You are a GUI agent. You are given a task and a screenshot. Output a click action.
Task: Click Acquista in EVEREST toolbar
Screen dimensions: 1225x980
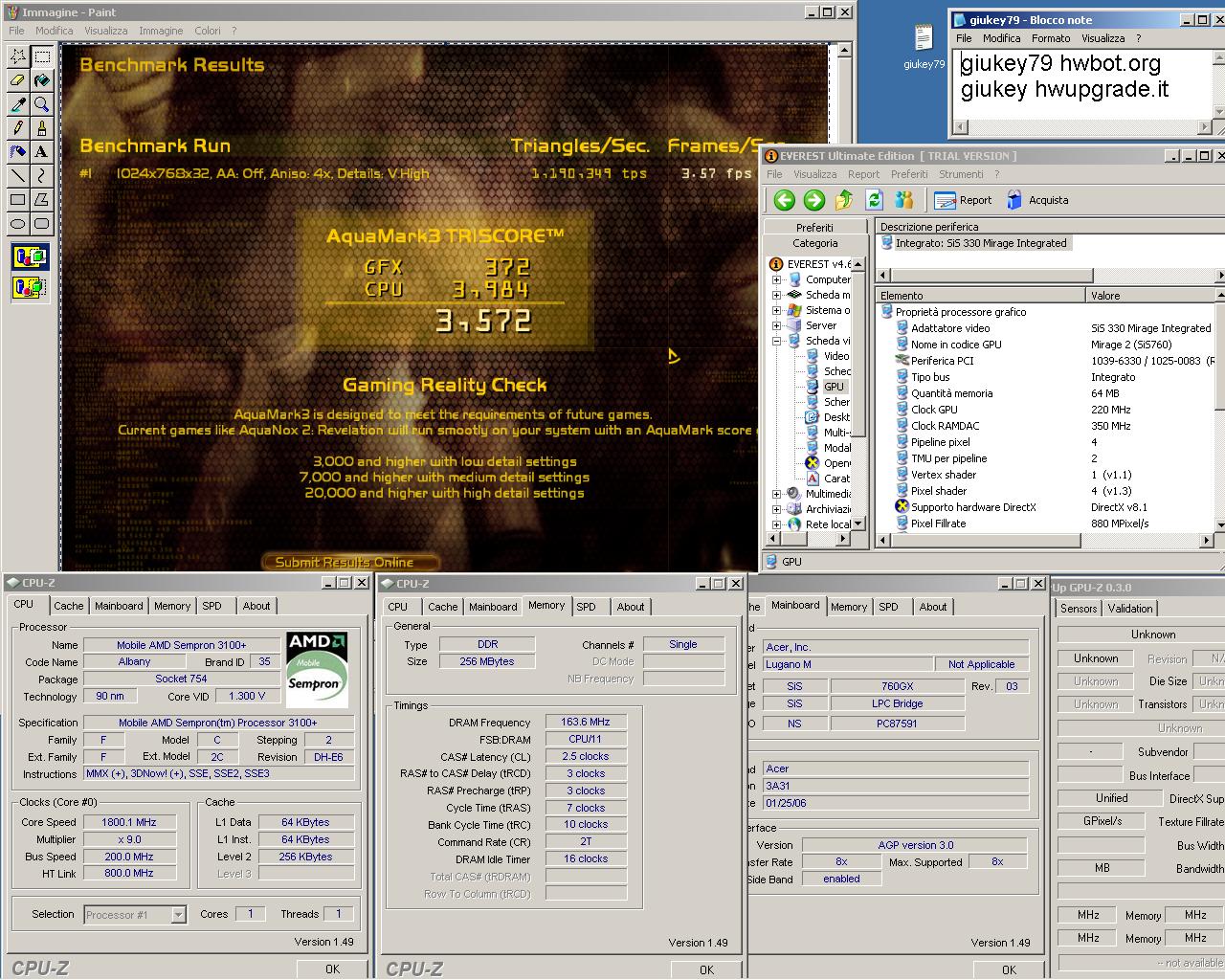[x=1036, y=200]
